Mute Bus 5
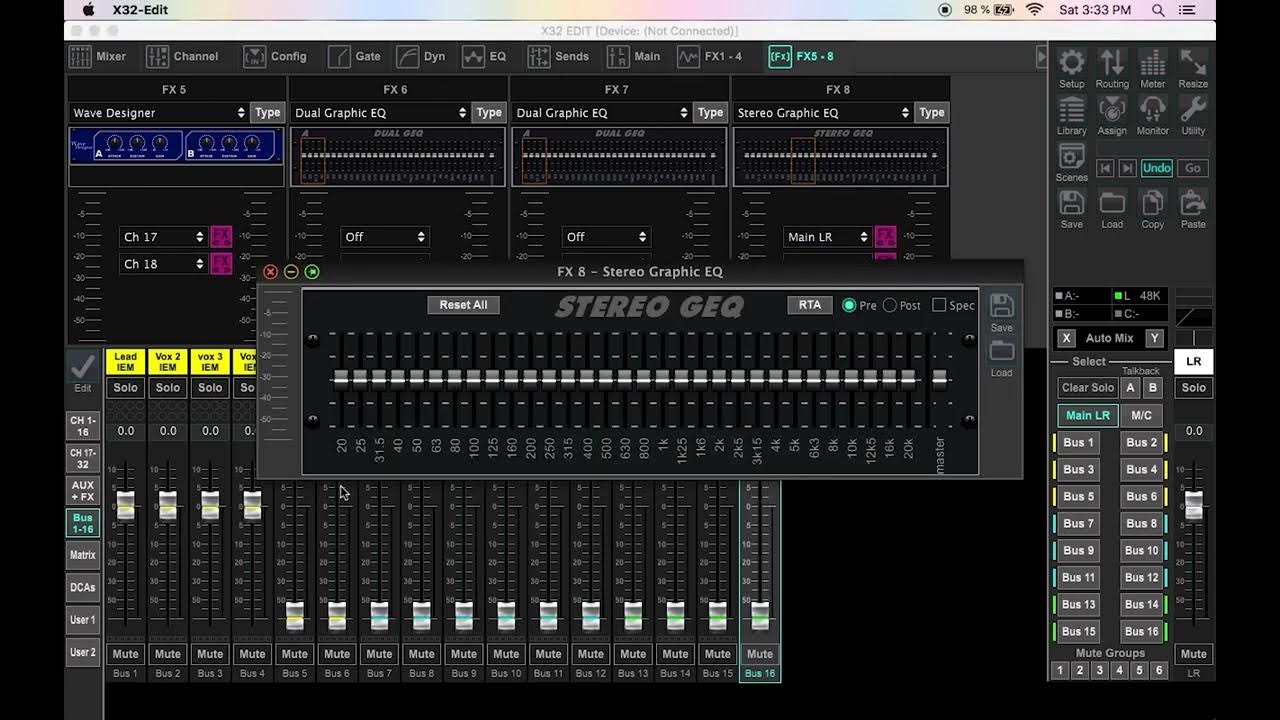The width and height of the screenshot is (1280, 720). [x=295, y=654]
